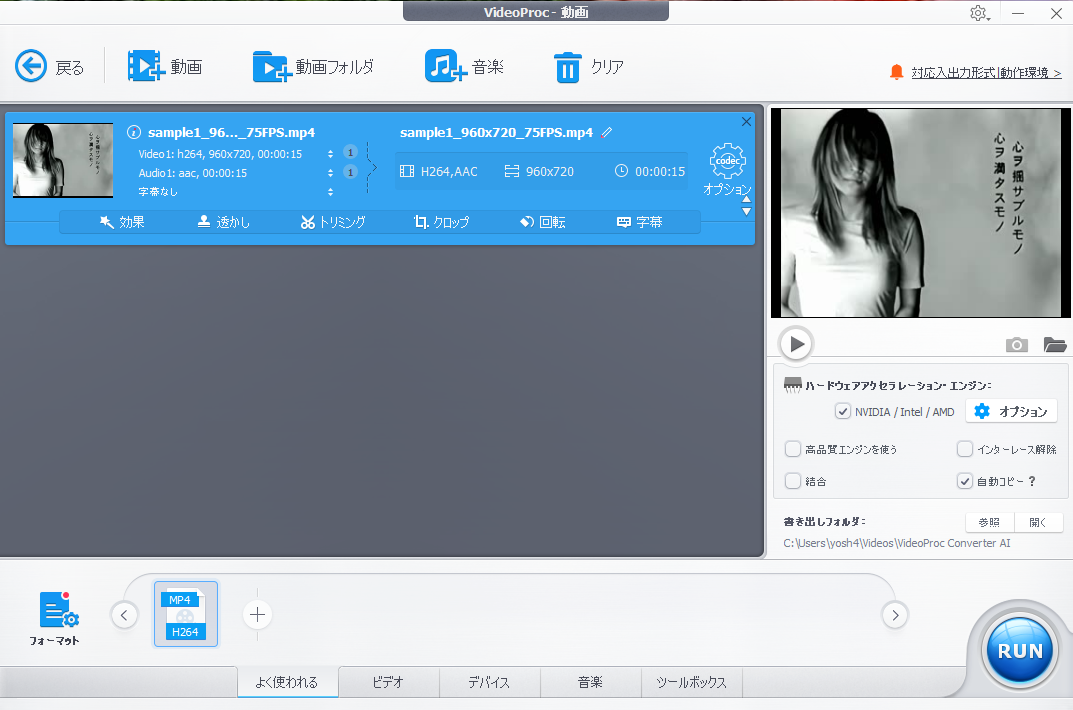Click the notification bell icon
The image size is (1073, 710).
click(x=896, y=72)
